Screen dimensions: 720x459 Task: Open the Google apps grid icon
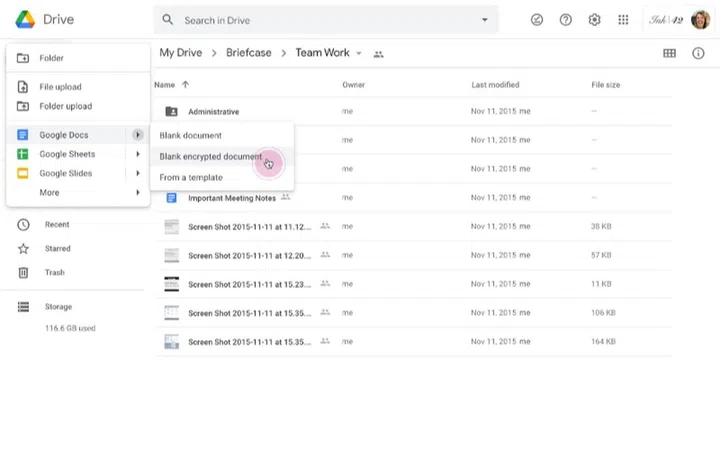coord(624,20)
